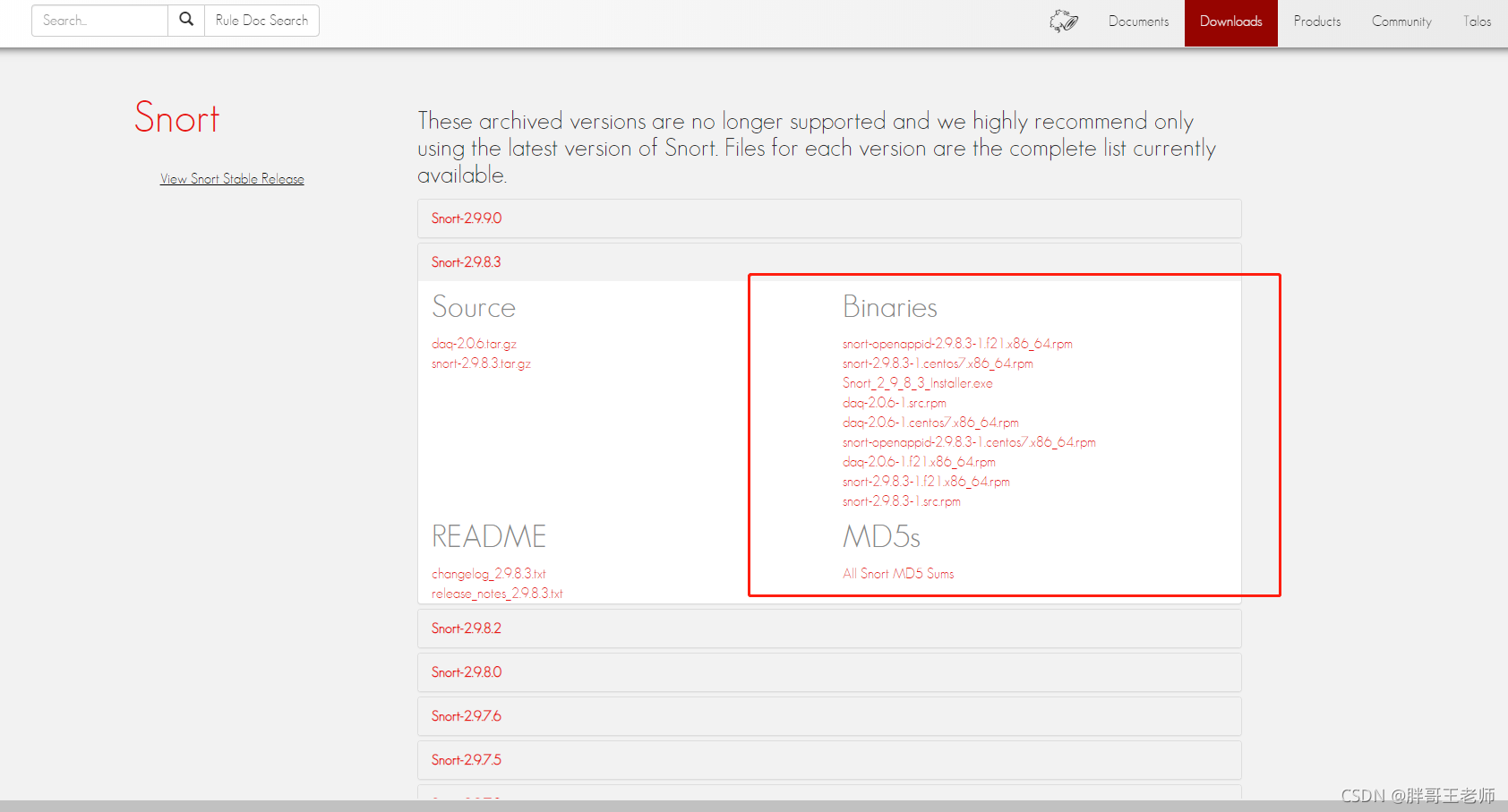Open the Community menu

tap(1401, 21)
